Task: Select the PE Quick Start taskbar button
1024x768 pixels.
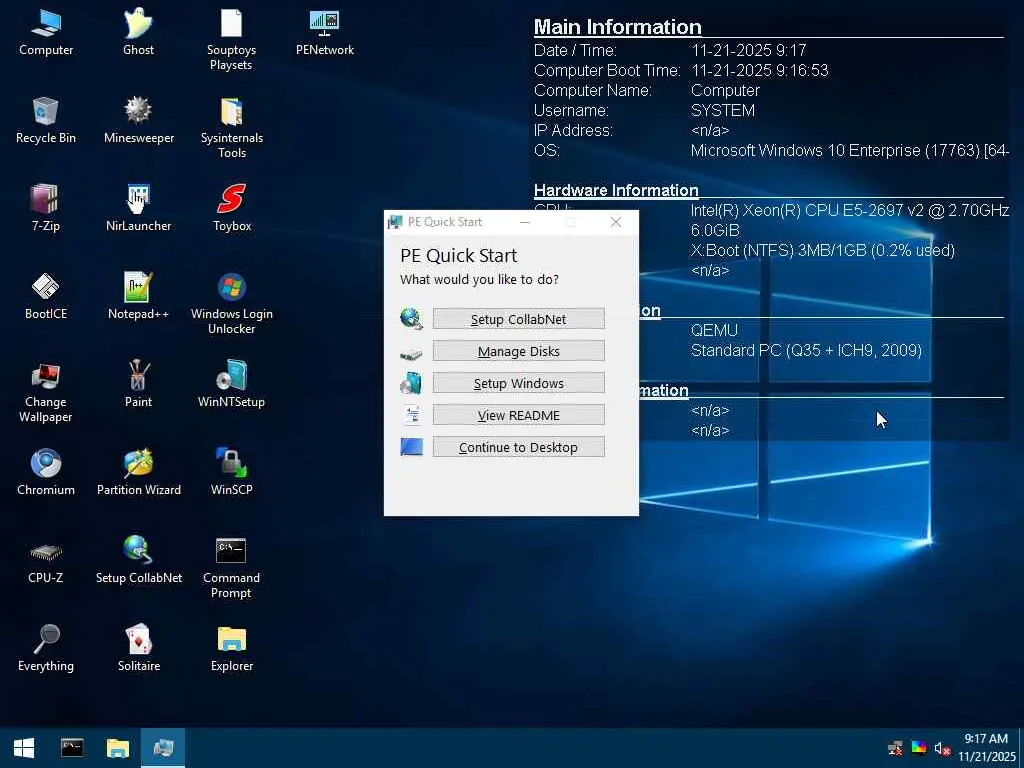Action: coord(163,748)
